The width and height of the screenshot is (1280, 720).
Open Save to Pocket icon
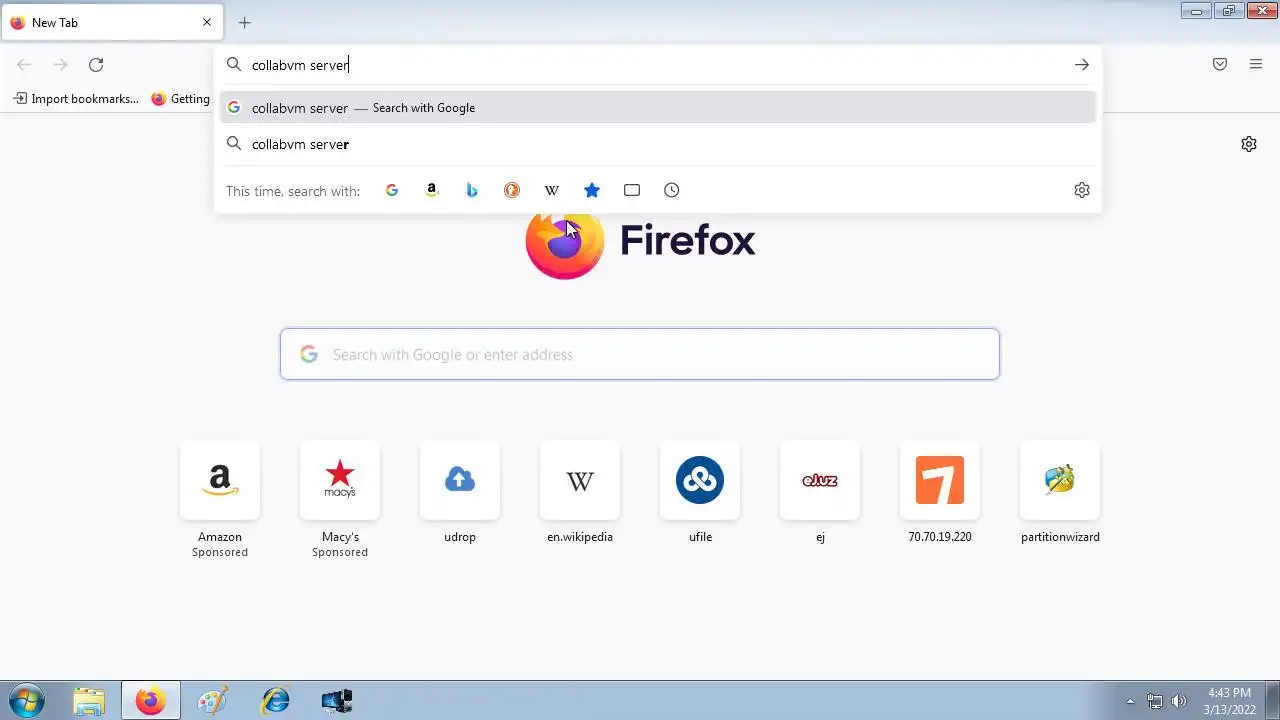[x=1220, y=64]
